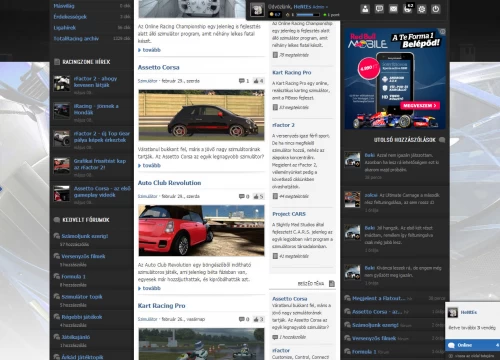The height and width of the screenshot is (360, 500).
Task: Open 'Ligahírek' in the left menu
Action: 65,28
